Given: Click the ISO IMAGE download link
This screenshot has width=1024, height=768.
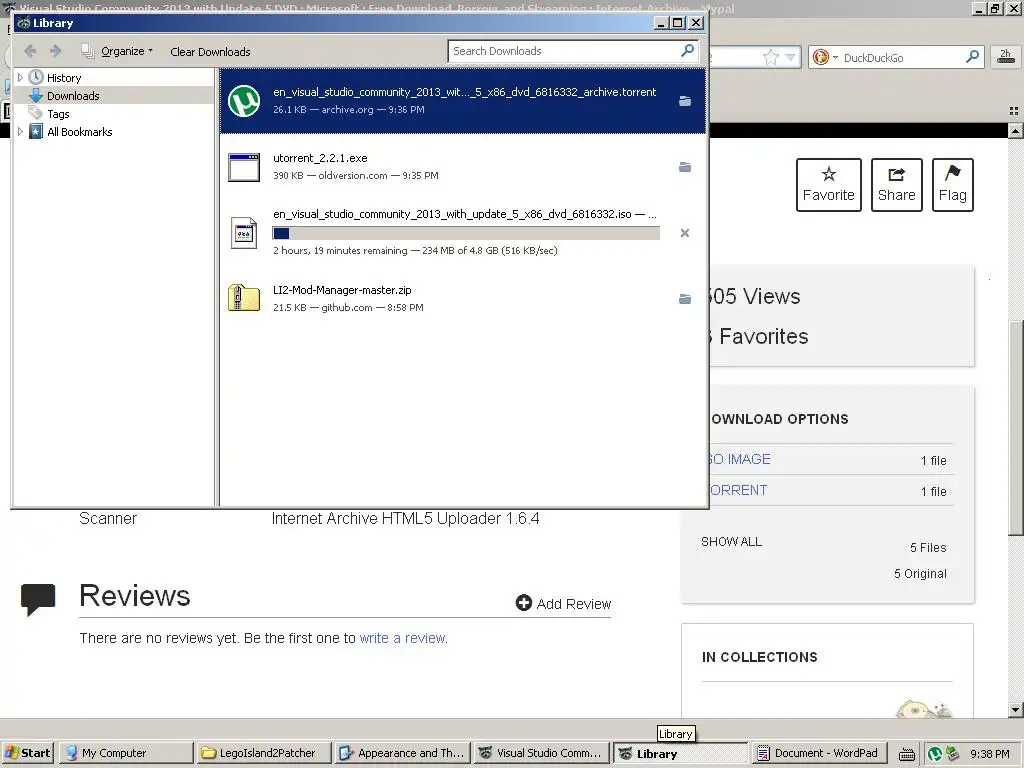Looking at the screenshot, I should click(x=741, y=459).
